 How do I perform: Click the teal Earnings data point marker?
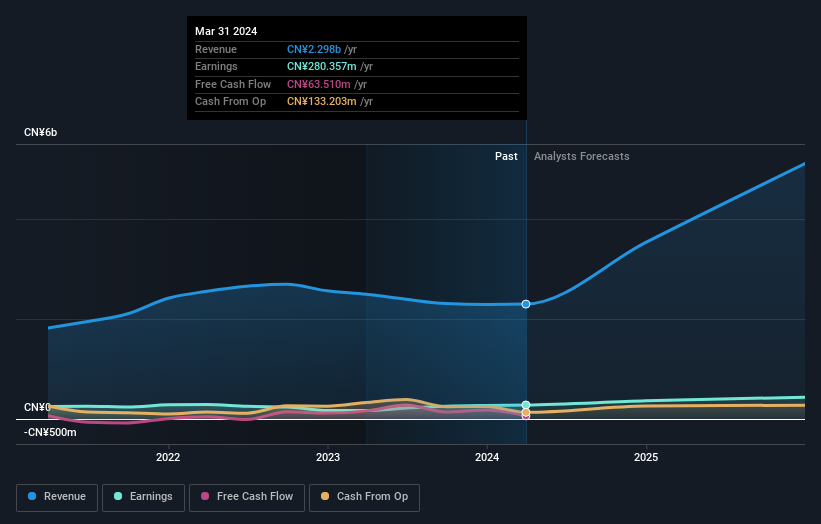click(x=526, y=405)
